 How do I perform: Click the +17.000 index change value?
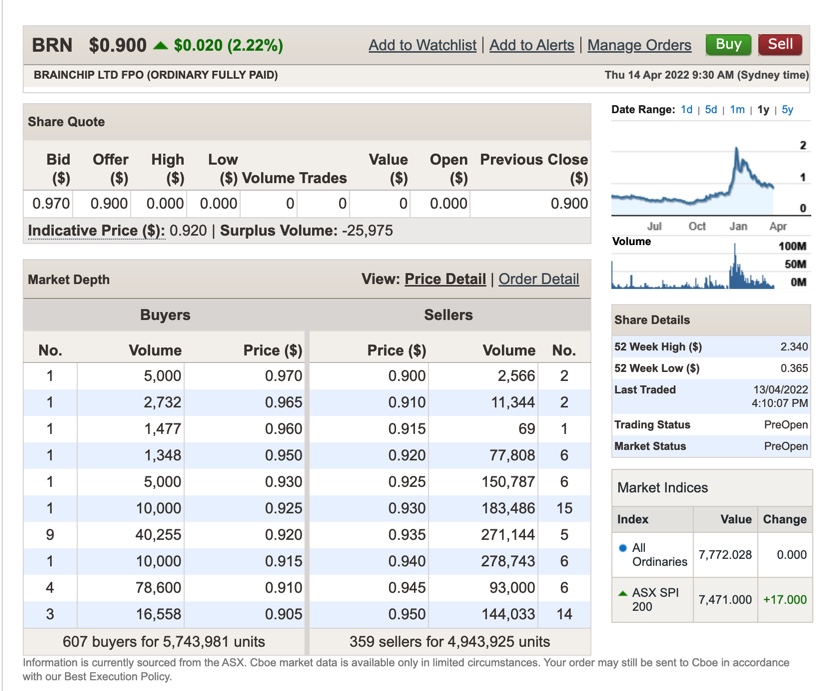[x=785, y=599]
